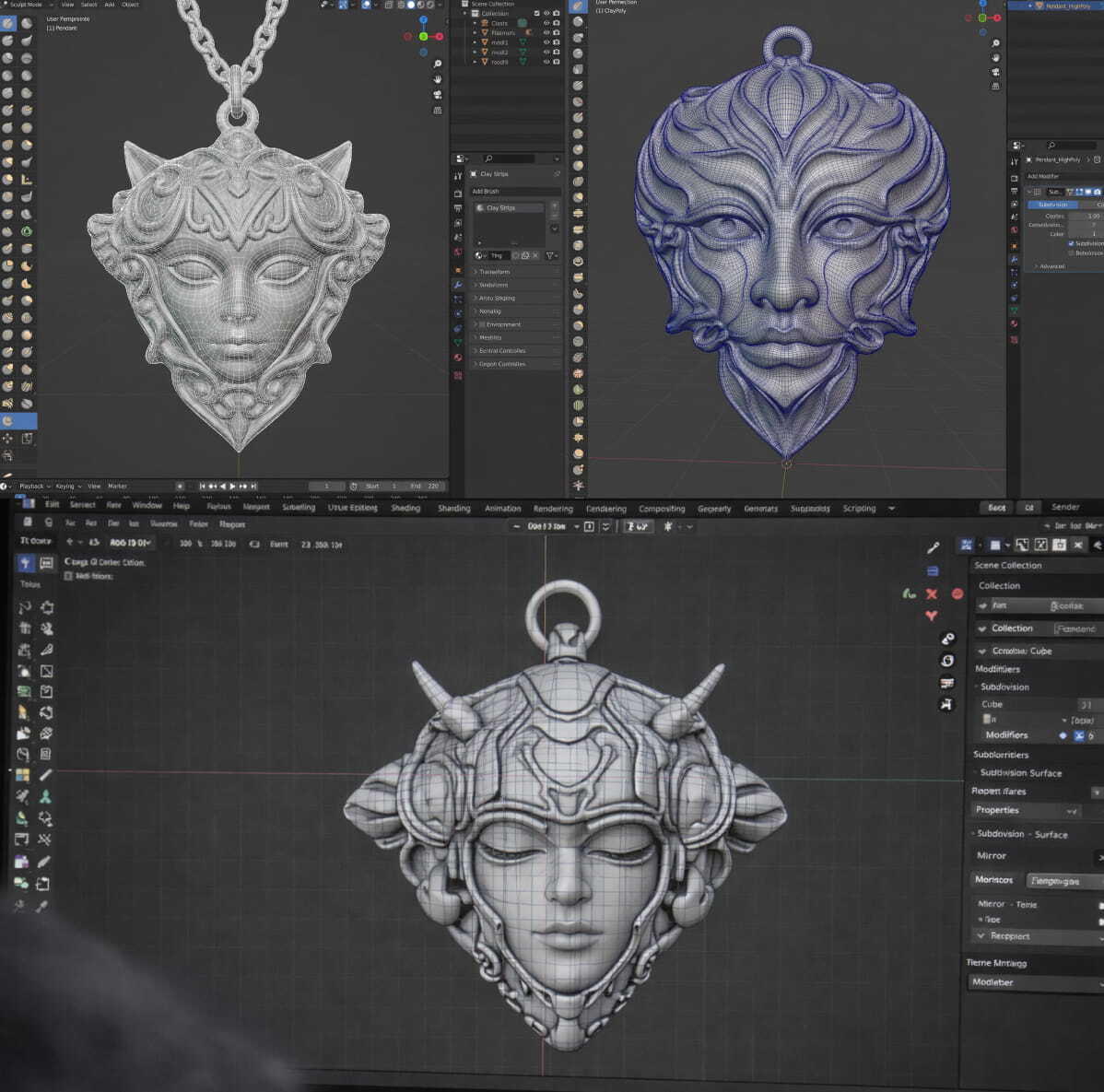
Task: Select blue Subdivision tab in modifier panel
Action: (x=1052, y=205)
